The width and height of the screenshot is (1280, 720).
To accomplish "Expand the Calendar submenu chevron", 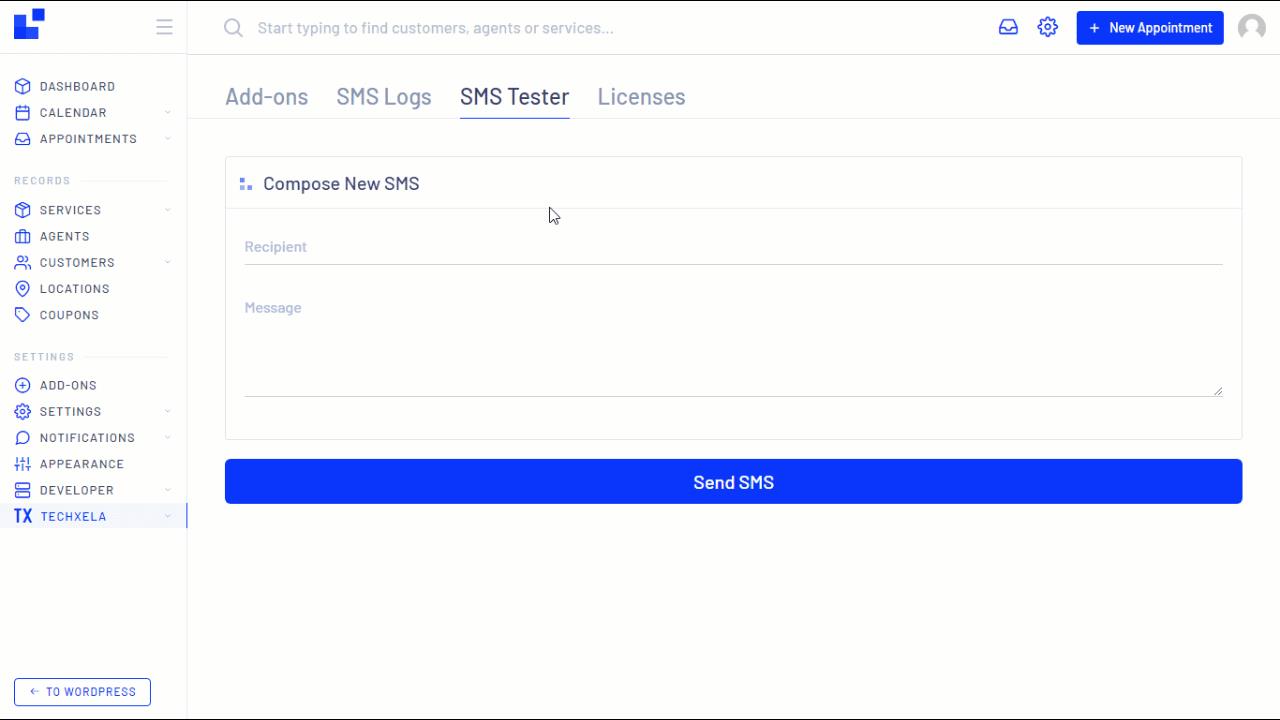I will click(x=167, y=112).
